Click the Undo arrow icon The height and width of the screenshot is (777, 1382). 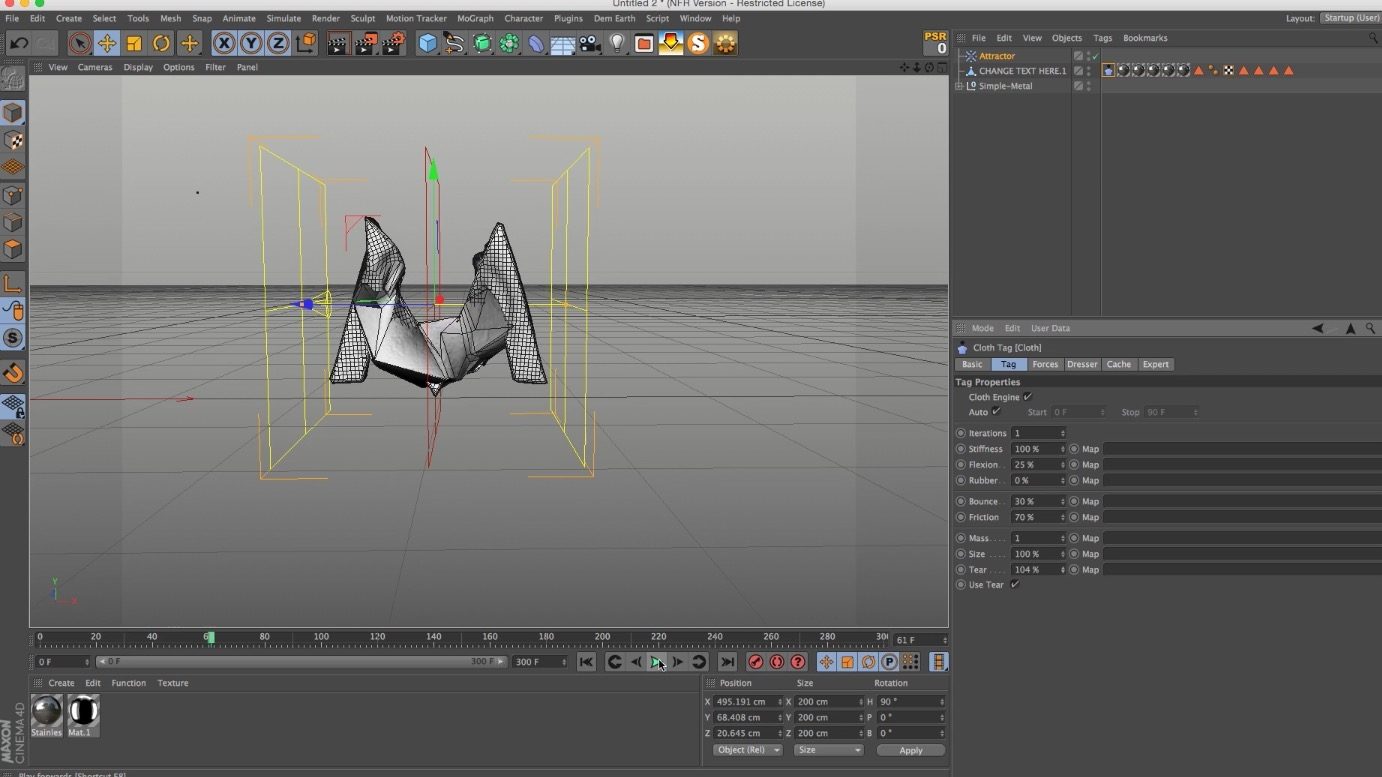coord(19,43)
